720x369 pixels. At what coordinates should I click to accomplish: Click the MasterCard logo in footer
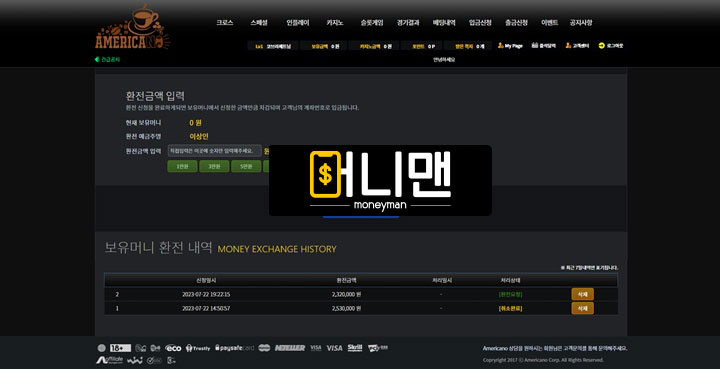pyautogui.click(x=264, y=348)
